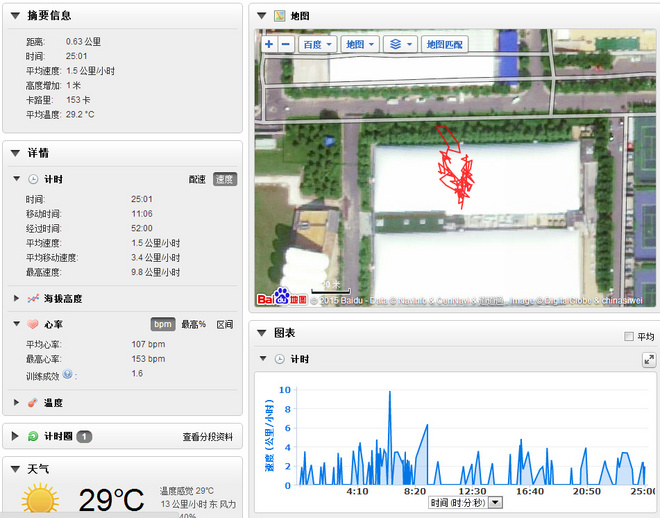Image resolution: width=660 pixels, height=518 pixels.
Task: Open the 地图 map type dropdown
Action: coord(359,45)
